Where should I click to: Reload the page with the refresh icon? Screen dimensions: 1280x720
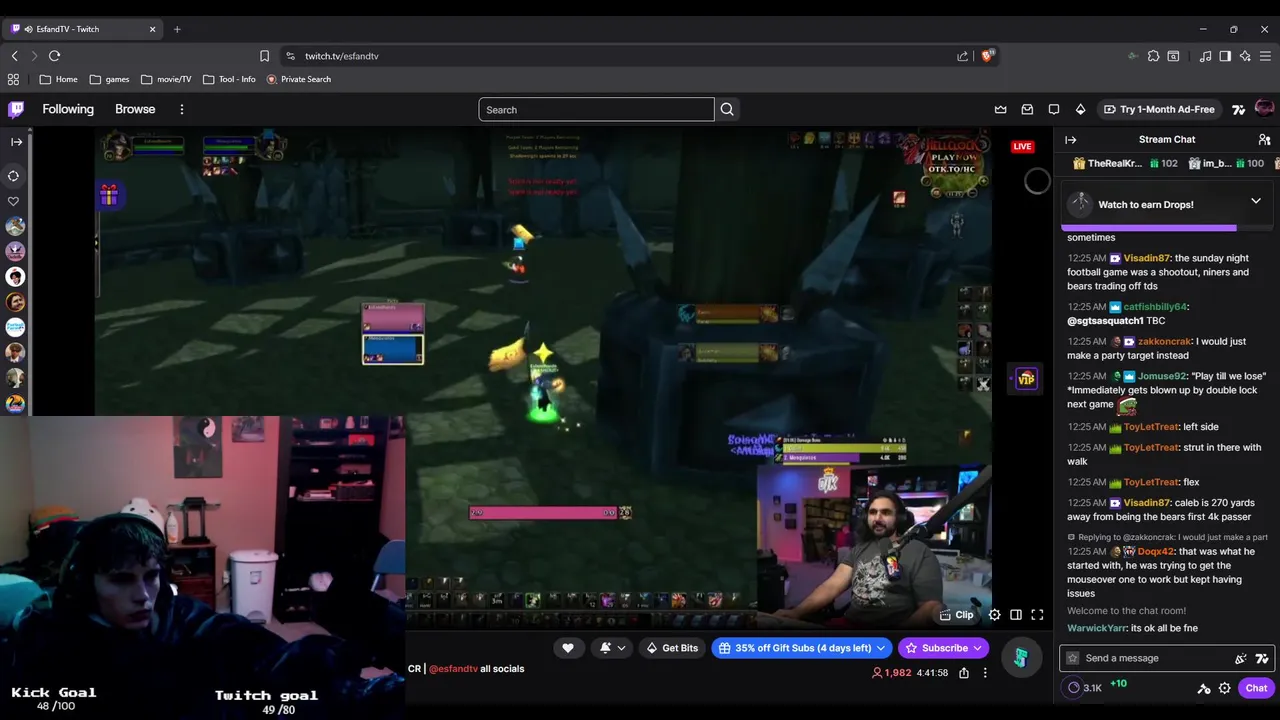pos(55,56)
